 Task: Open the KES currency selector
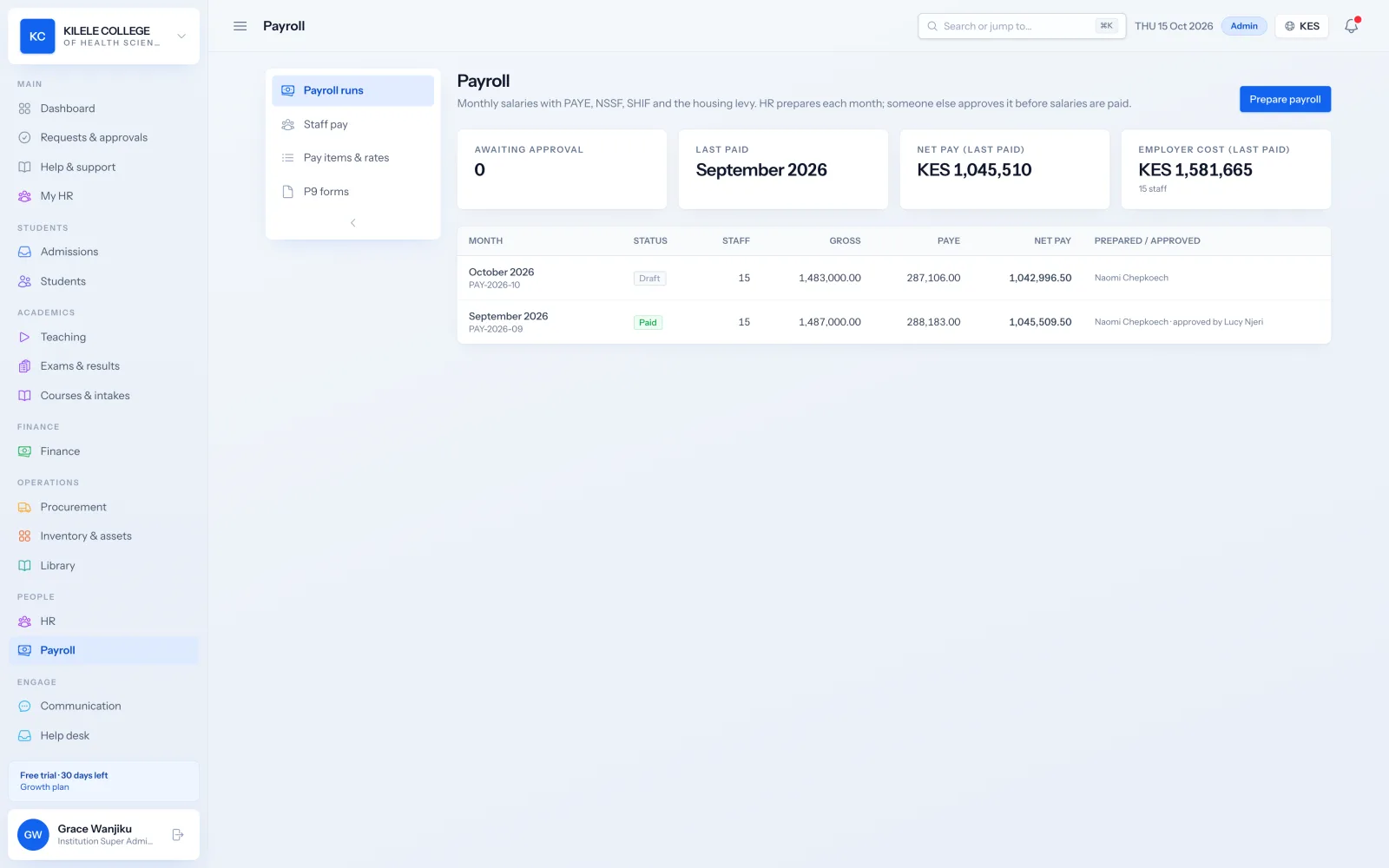click(x=1302, y=26)
